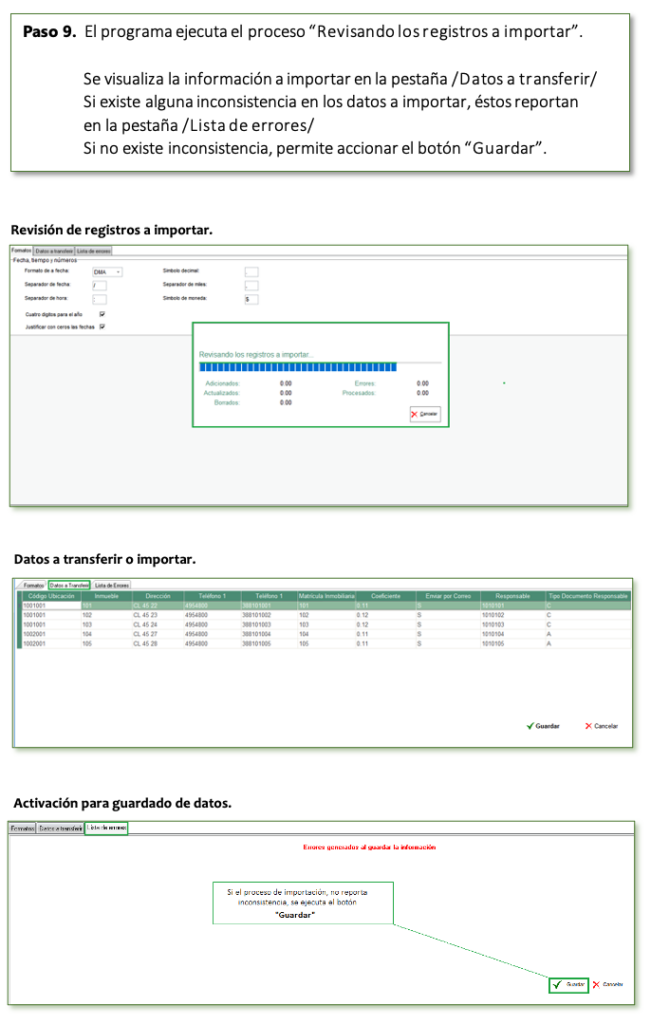Click the red X Cancelar icon below data grid
Screen dimensions: 651x1024
589,726
